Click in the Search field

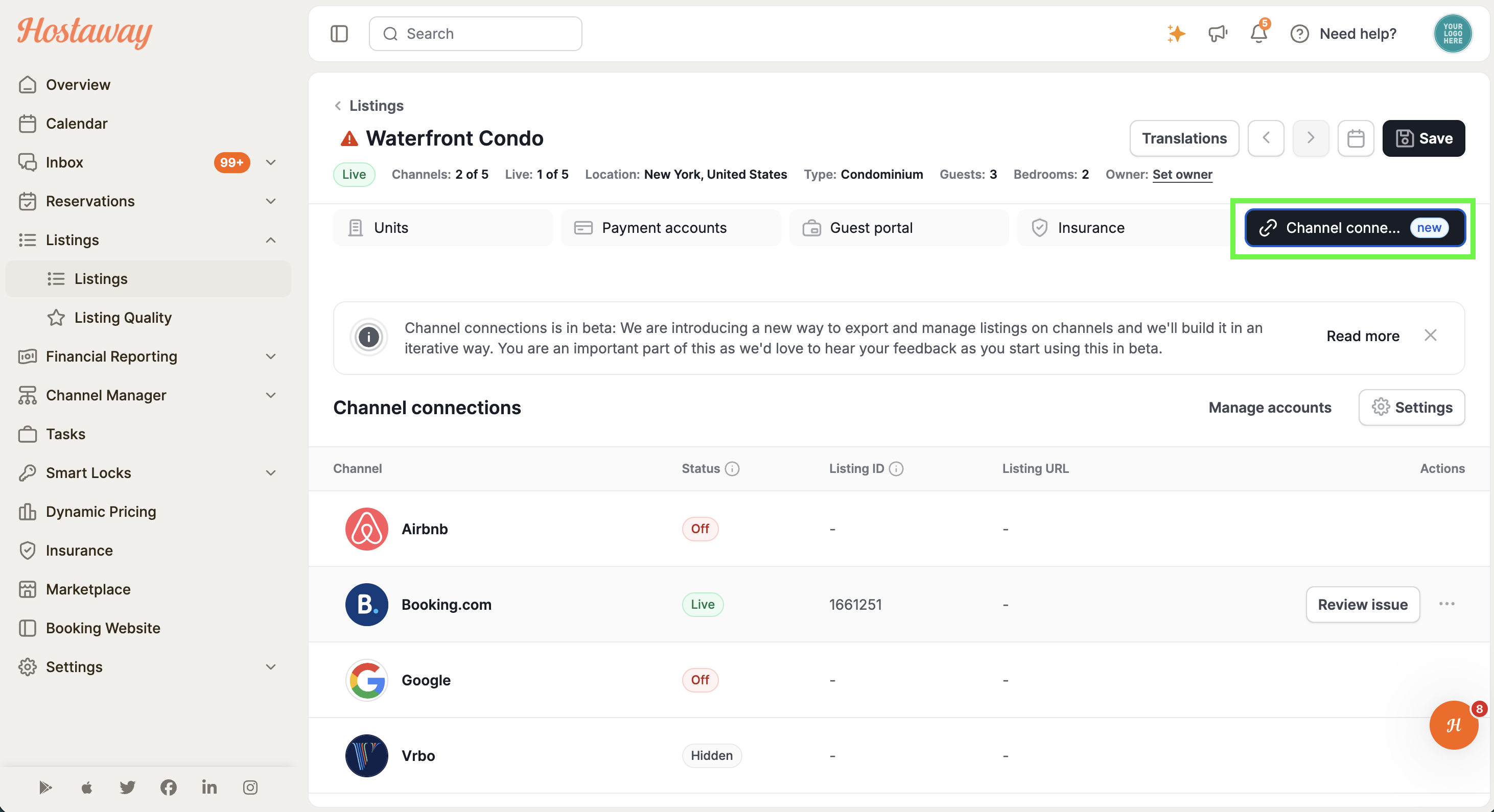point(475,34)
